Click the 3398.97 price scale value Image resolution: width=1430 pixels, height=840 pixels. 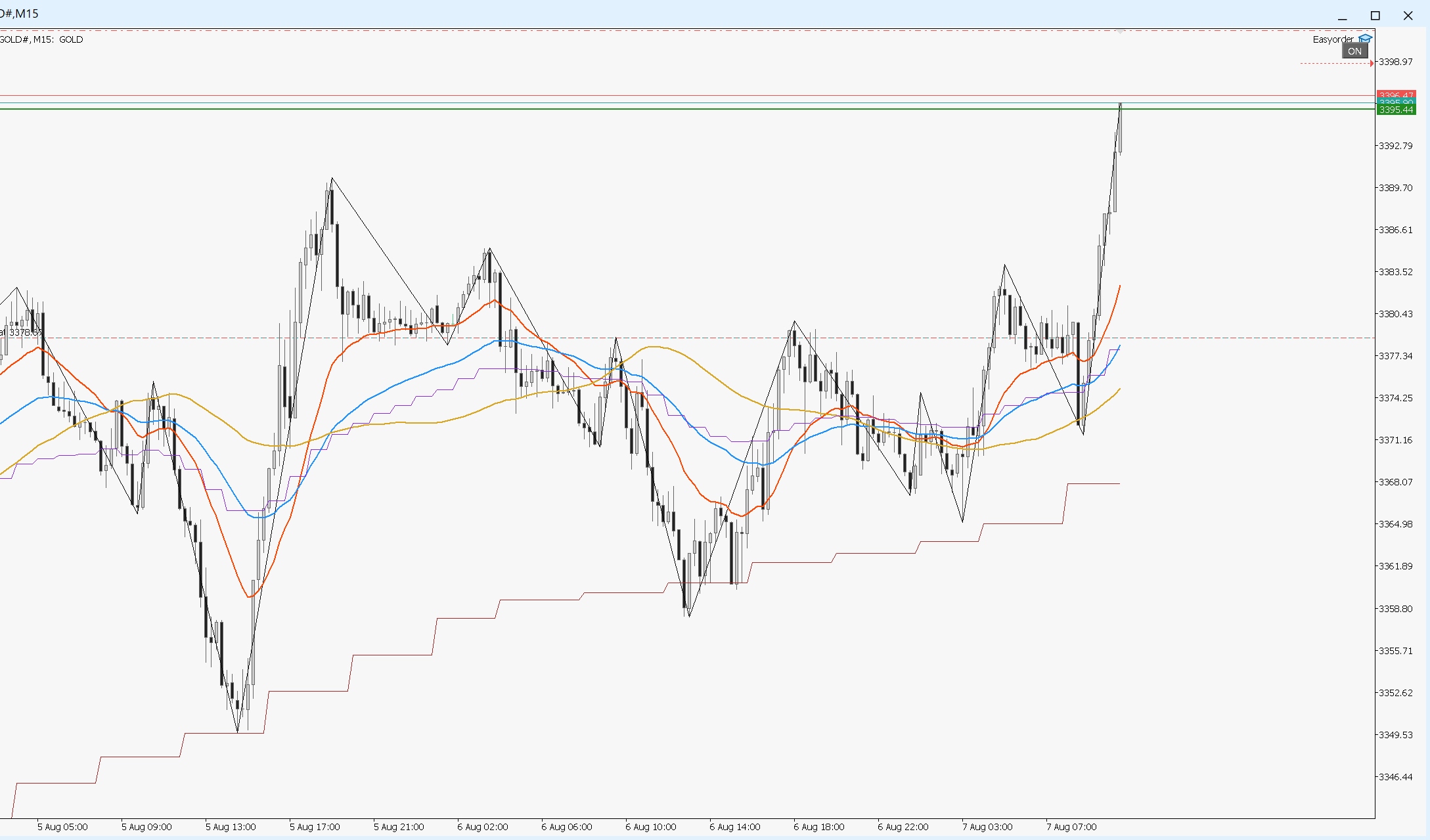point(1395,62)
